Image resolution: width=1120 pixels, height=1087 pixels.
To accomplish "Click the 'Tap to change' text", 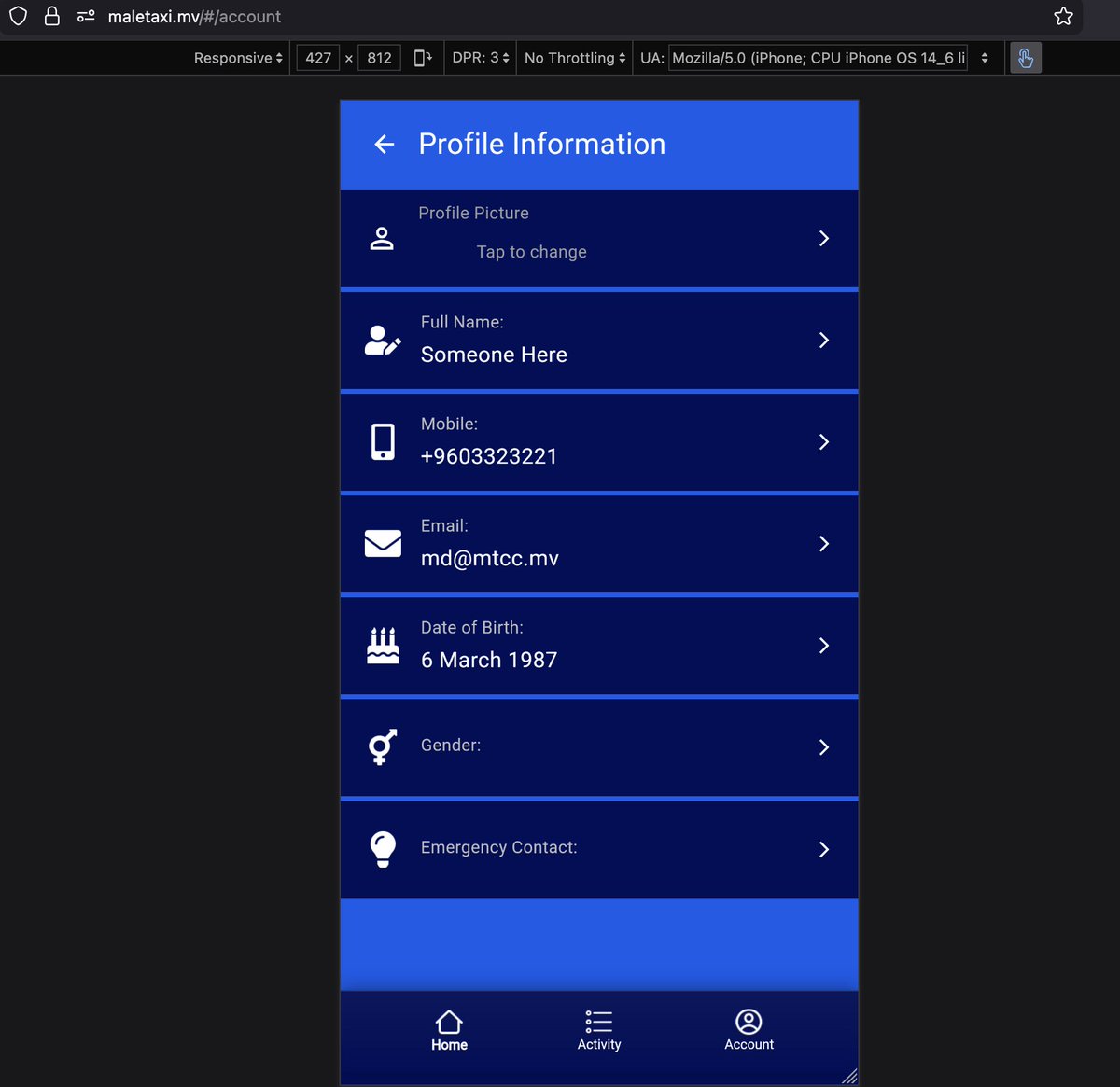I will click(531, 252).
